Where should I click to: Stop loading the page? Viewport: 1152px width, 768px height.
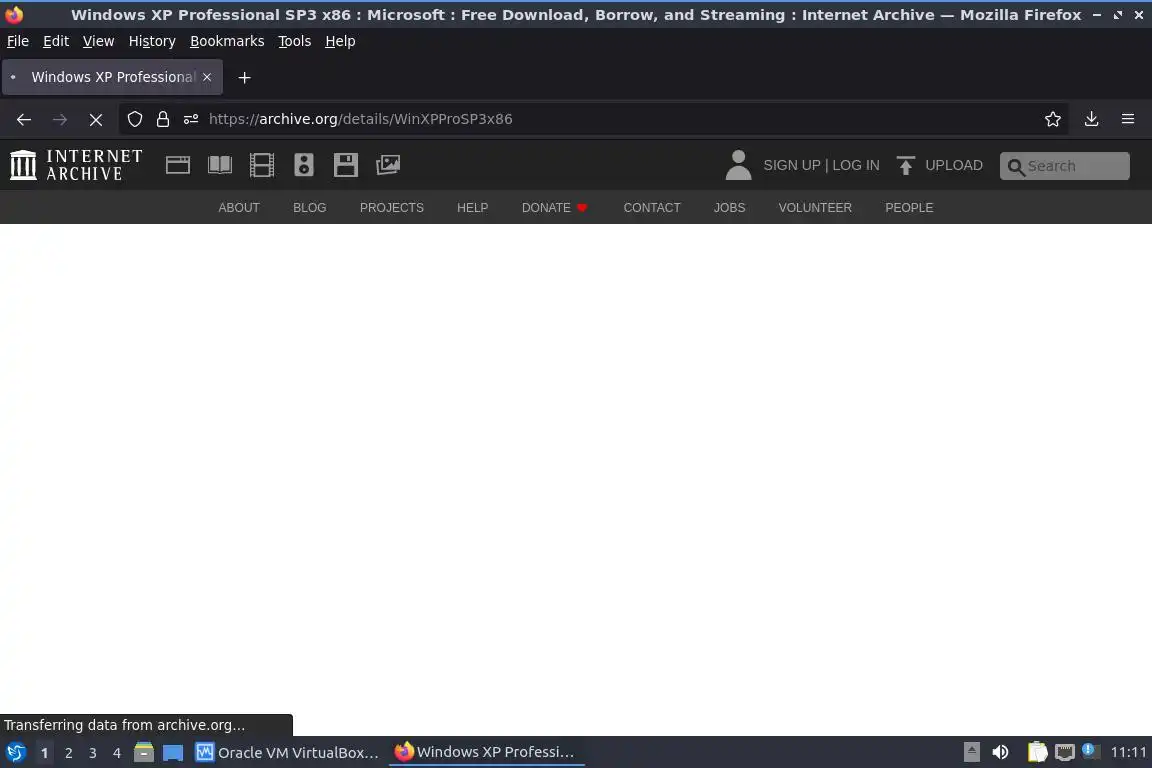pyautogui.click(x=96, y=119)
